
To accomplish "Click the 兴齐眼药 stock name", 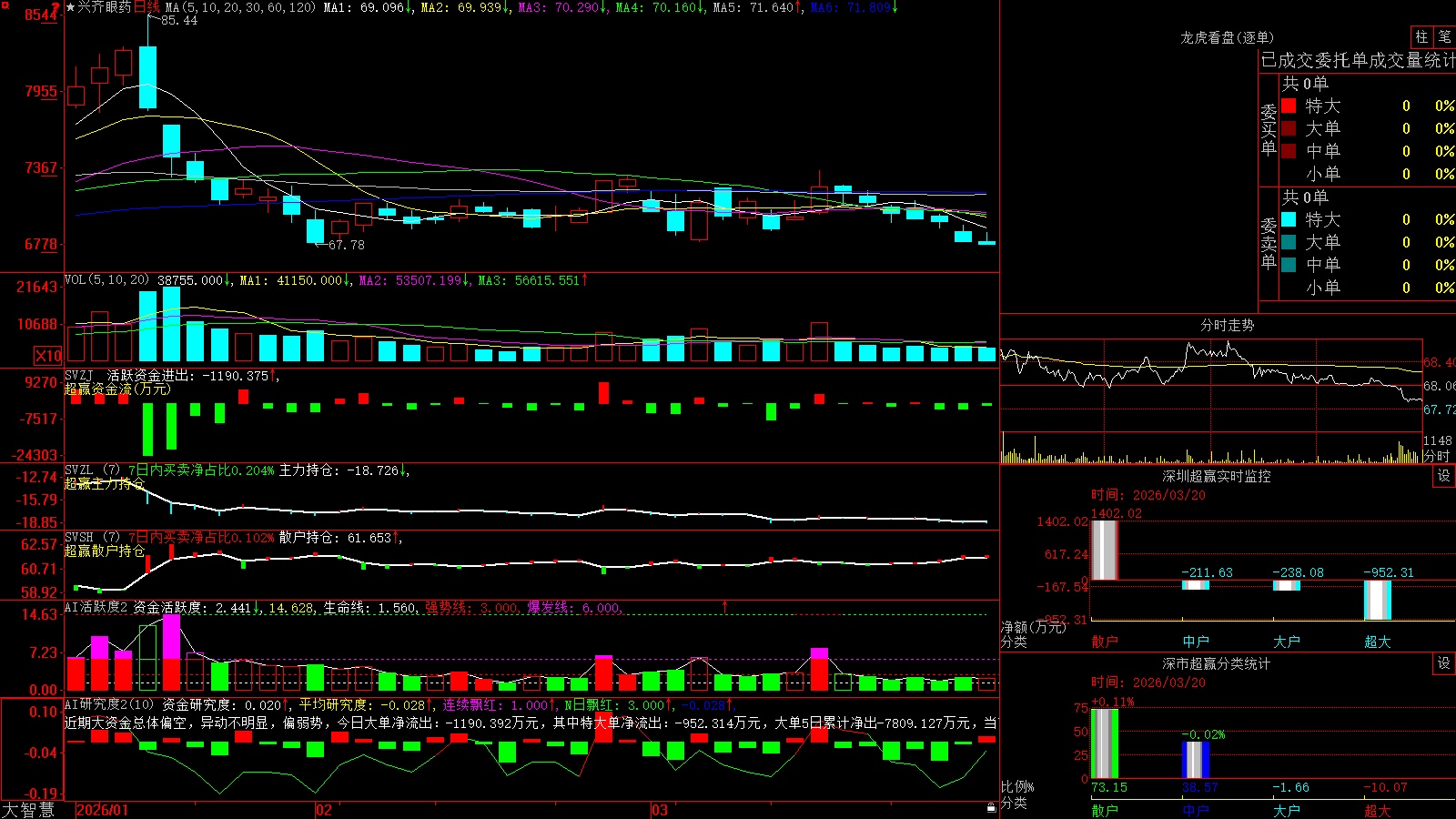I will coord(105,7).
